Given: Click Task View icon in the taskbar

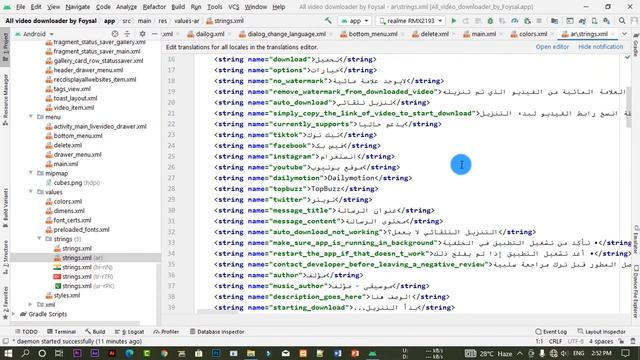Looking at the screenshot, I should (59, 353).
